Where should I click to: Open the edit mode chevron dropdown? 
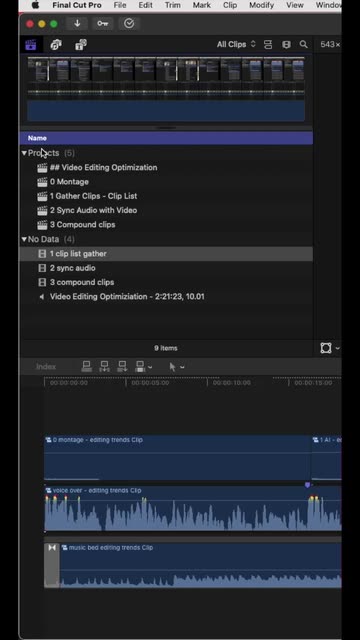coord(150,367)
